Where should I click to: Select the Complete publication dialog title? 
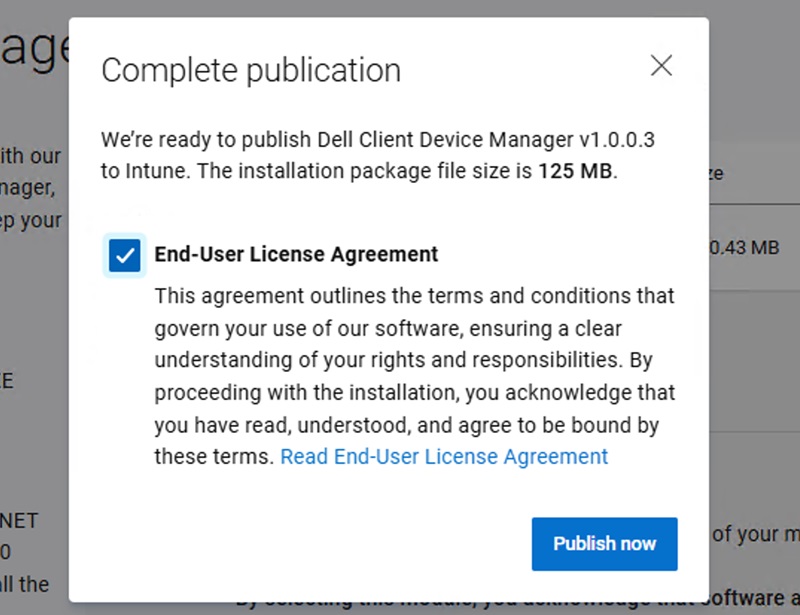click(x=251, y=70)
